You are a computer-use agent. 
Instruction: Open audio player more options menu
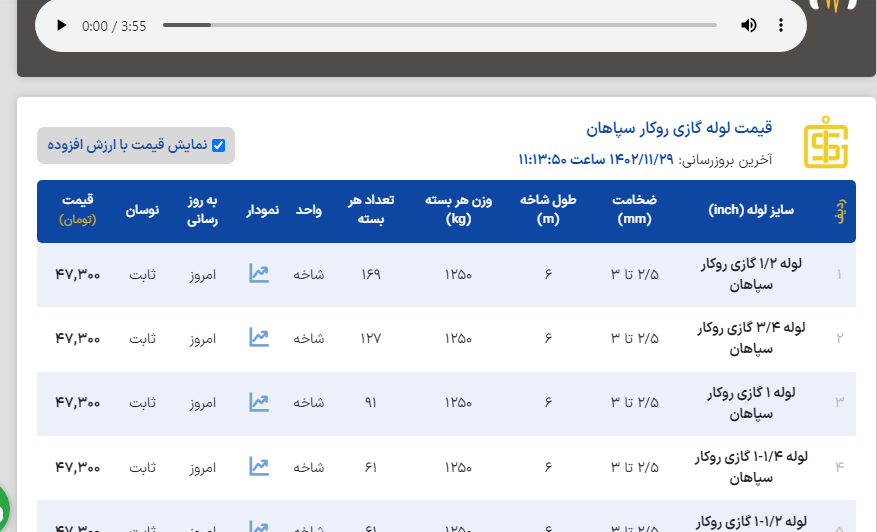(781, 26)
